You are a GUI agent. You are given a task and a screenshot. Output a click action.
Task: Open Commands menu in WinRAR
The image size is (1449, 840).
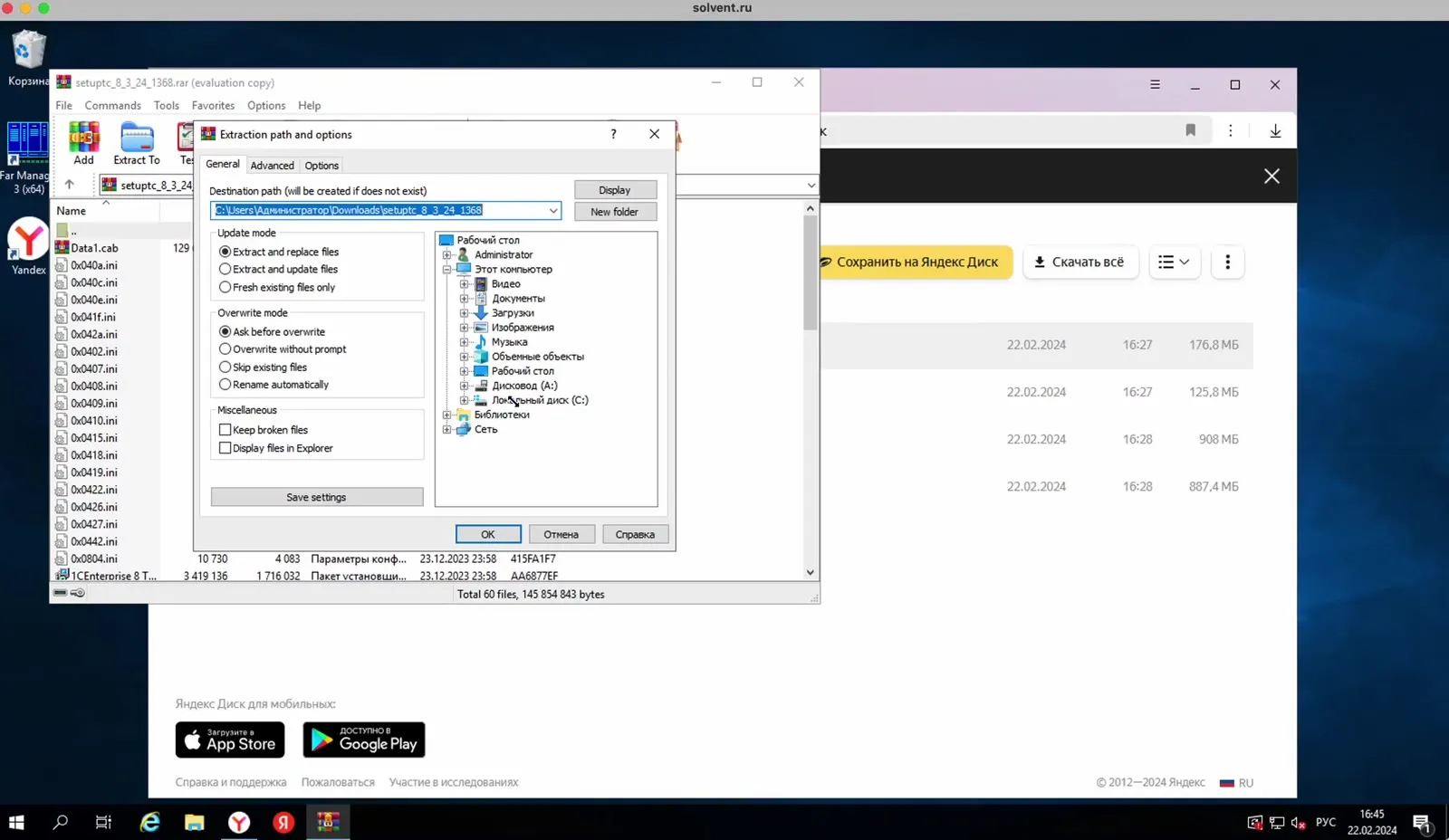112,105
